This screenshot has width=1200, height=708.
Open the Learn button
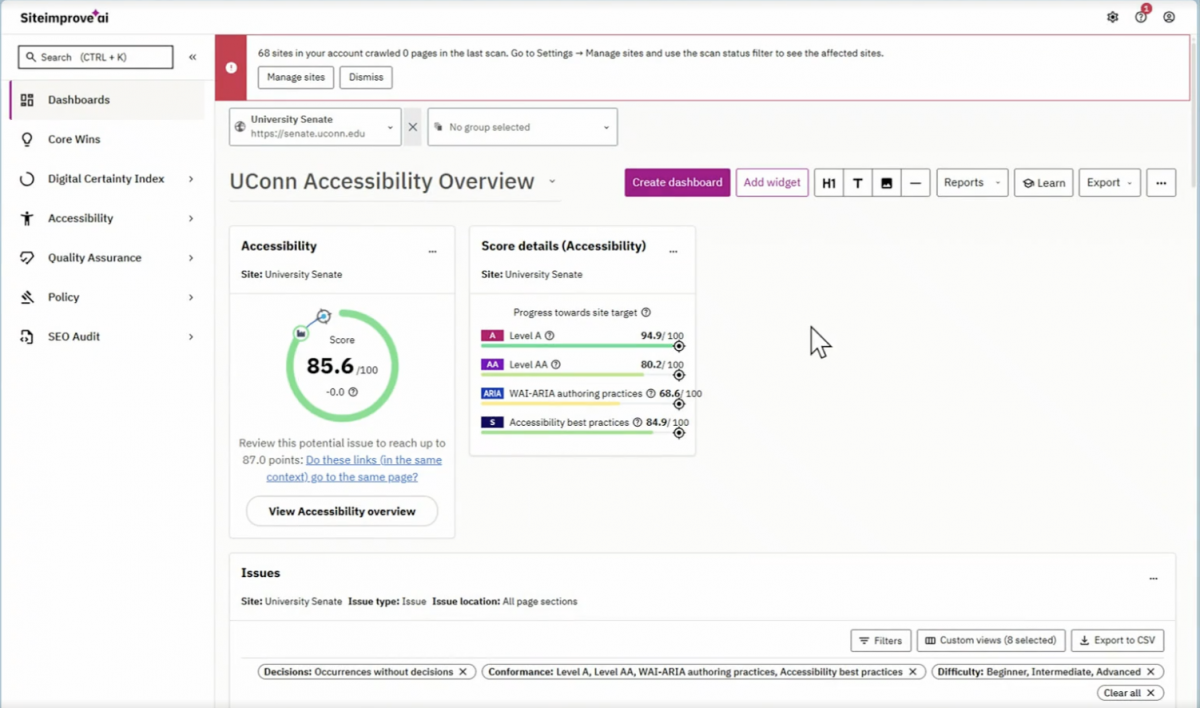tap(1043, 183)
